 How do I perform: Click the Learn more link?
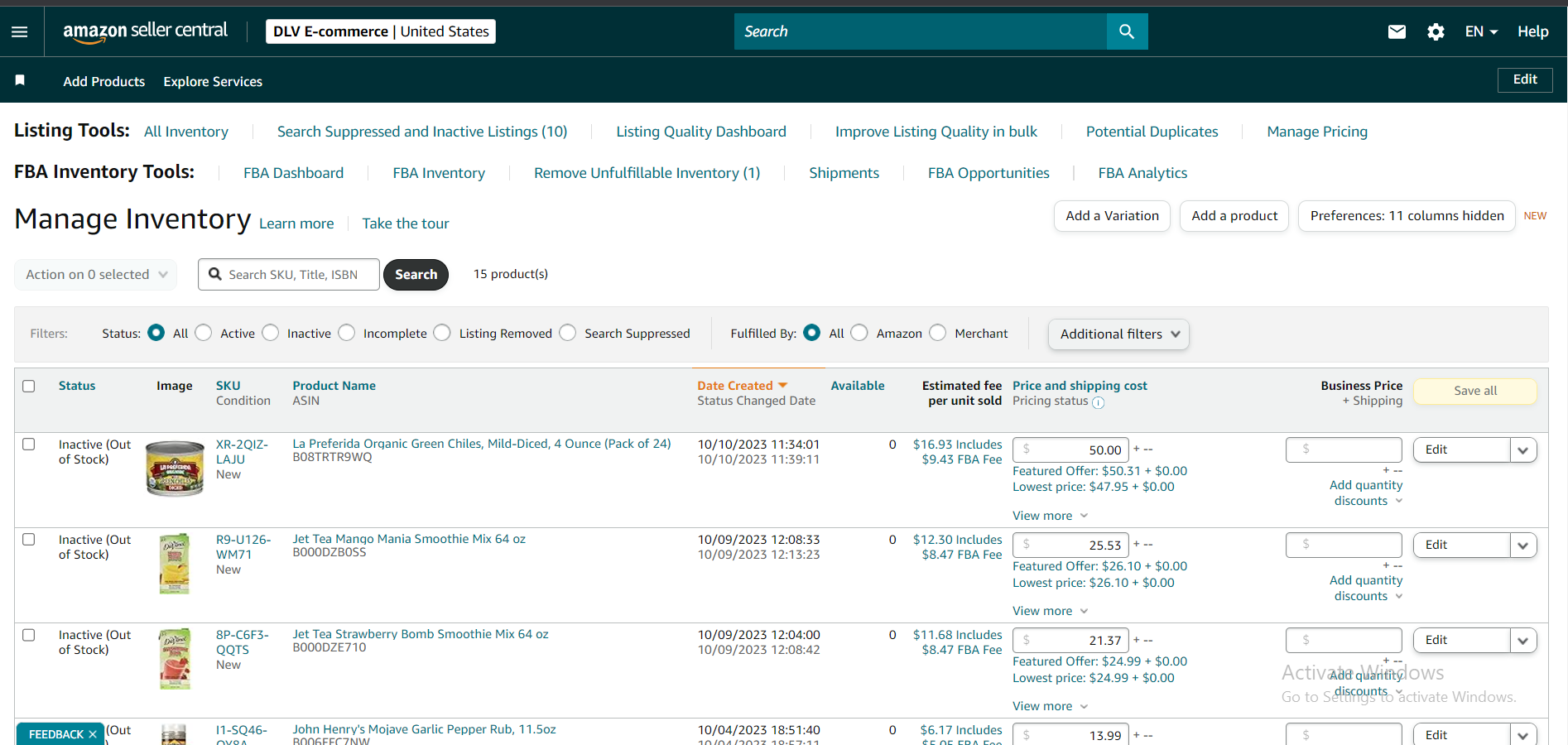[296, 223]
